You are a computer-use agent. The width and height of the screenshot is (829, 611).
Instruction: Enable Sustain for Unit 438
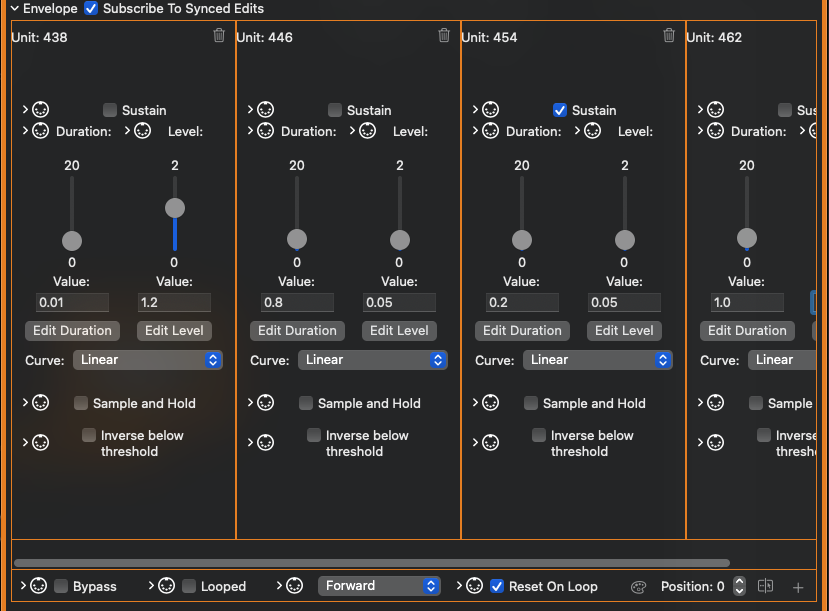110,110
